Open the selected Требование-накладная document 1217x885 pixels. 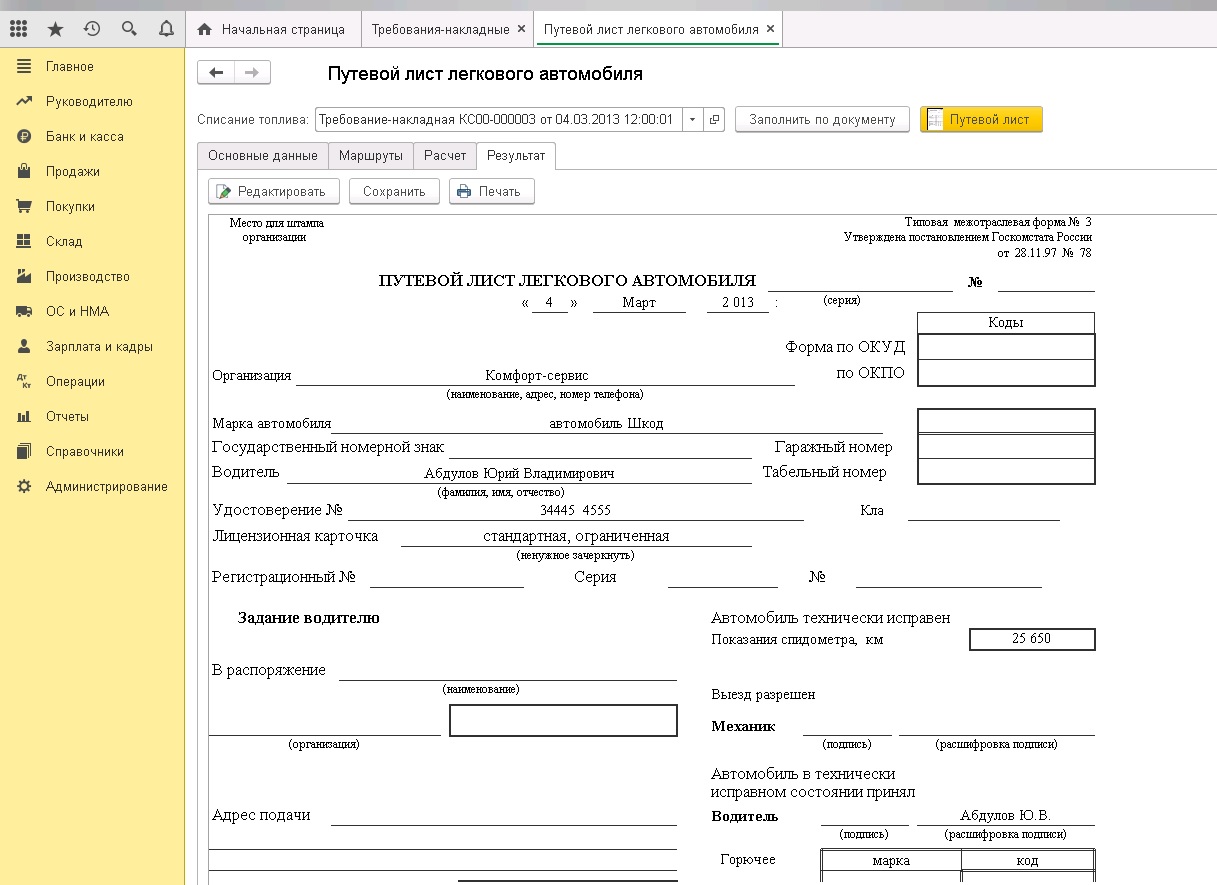pyautogui.click(x=715, y=120)
